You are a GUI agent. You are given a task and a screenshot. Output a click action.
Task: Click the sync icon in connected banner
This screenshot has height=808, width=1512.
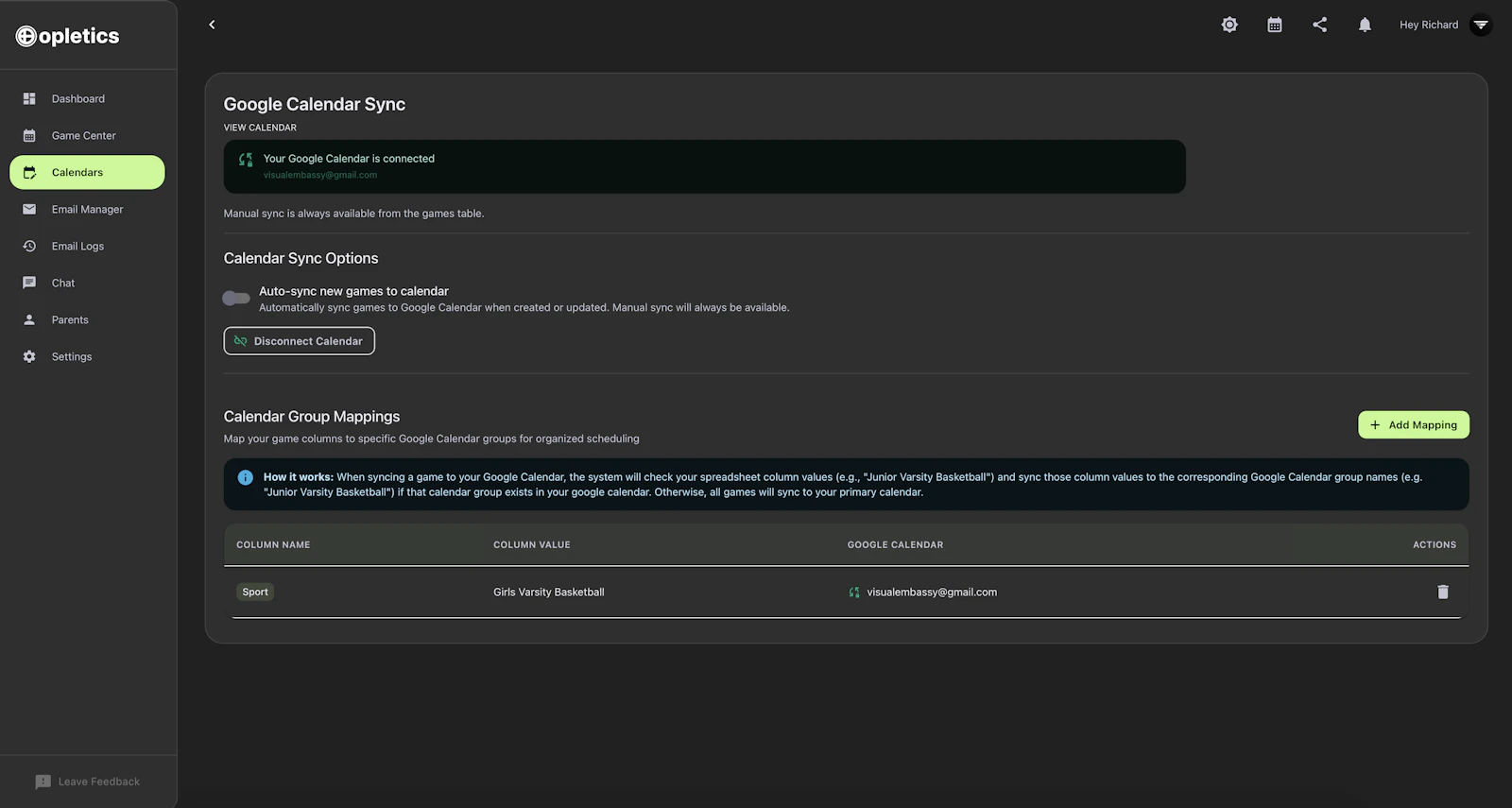tap(246, 160)
